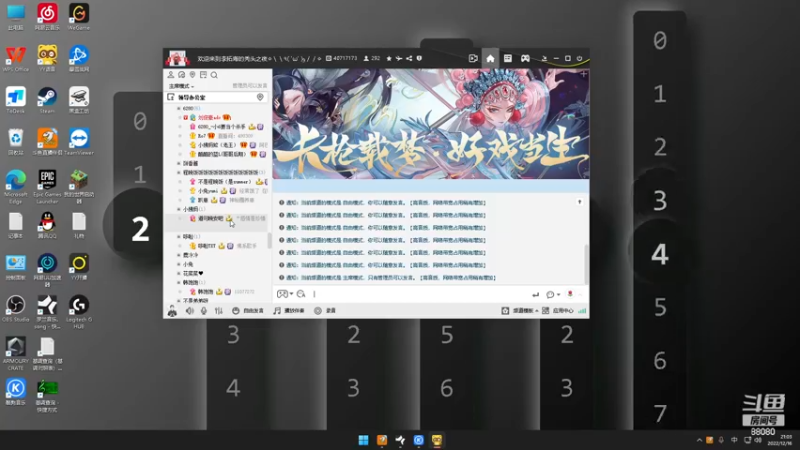Collapse the 6200 sub-channel group
Screen dimensions: 800x450
coord(179,108)
